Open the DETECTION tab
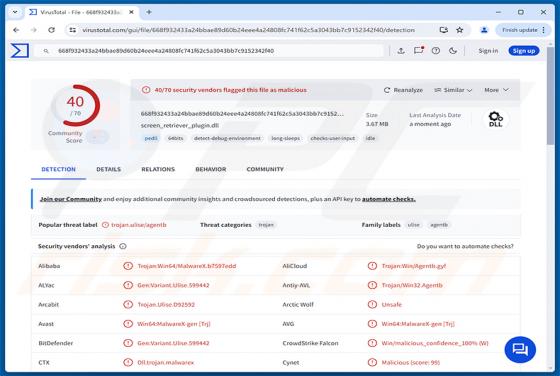 tap(59, 169)
